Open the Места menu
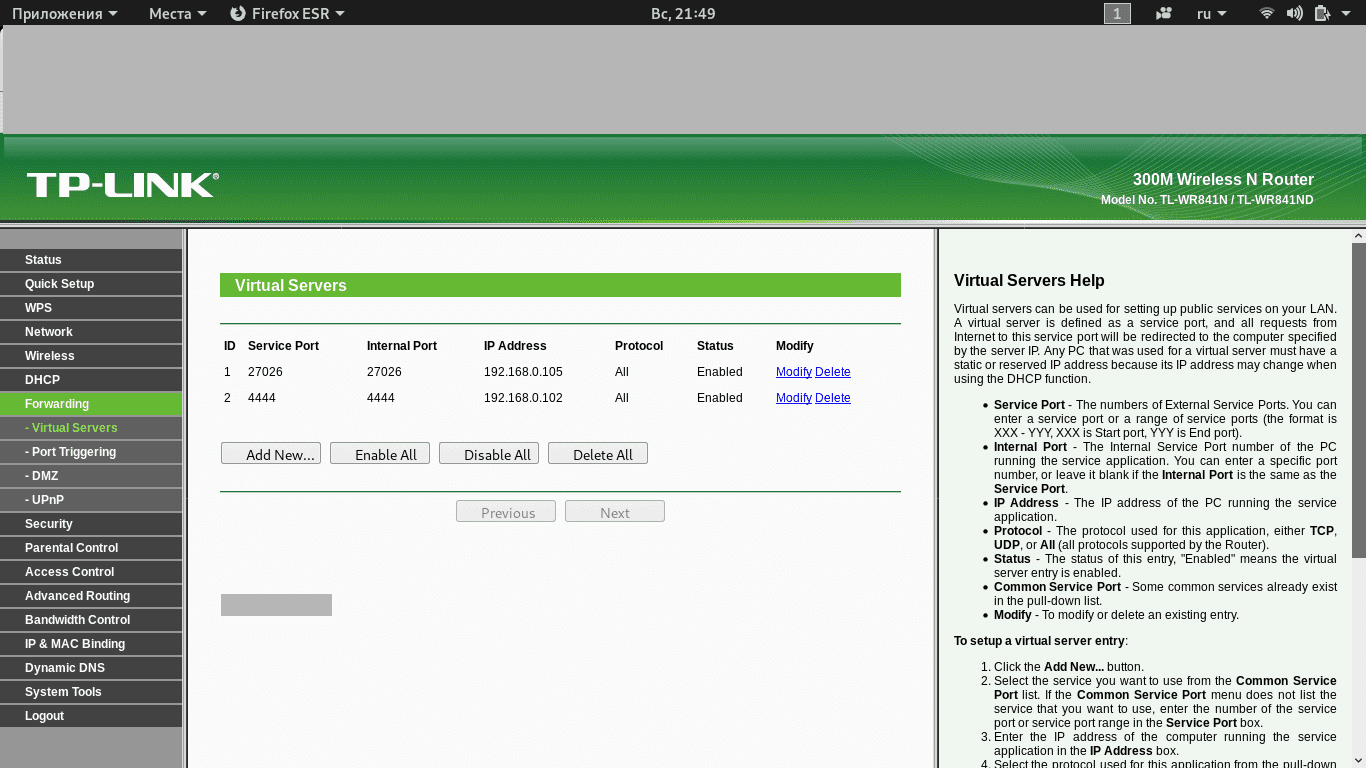Image resolution: width=1366 pixels, height=768 pixels. (x=177, y=13)
